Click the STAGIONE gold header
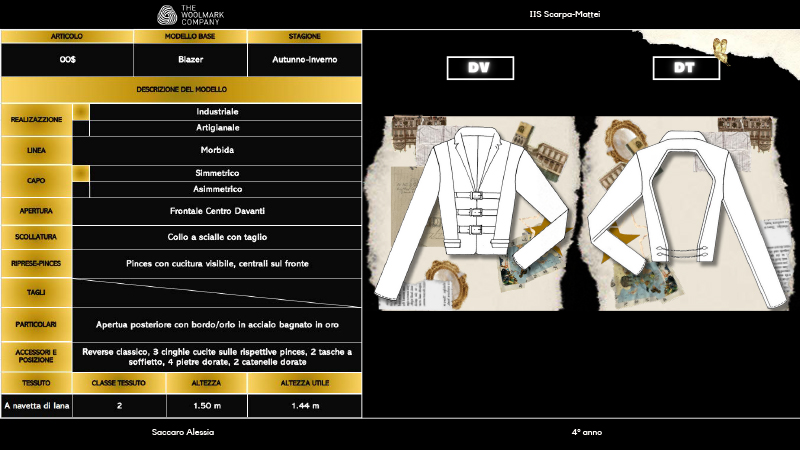This screenshot has height=450, width=800. [303, 36]
